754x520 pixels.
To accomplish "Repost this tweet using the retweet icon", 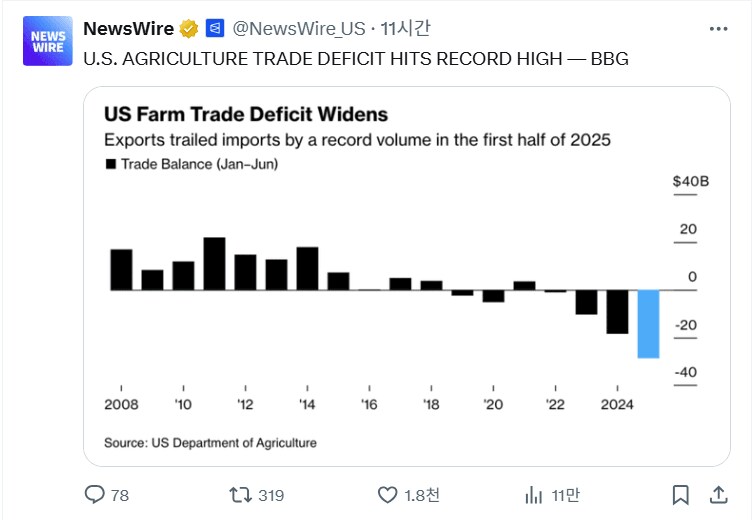I will [x=240, y=495].
